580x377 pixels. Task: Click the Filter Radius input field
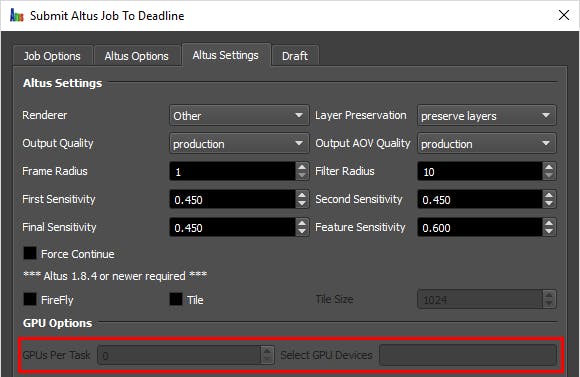pyautogui.click(x=480, y=171)
